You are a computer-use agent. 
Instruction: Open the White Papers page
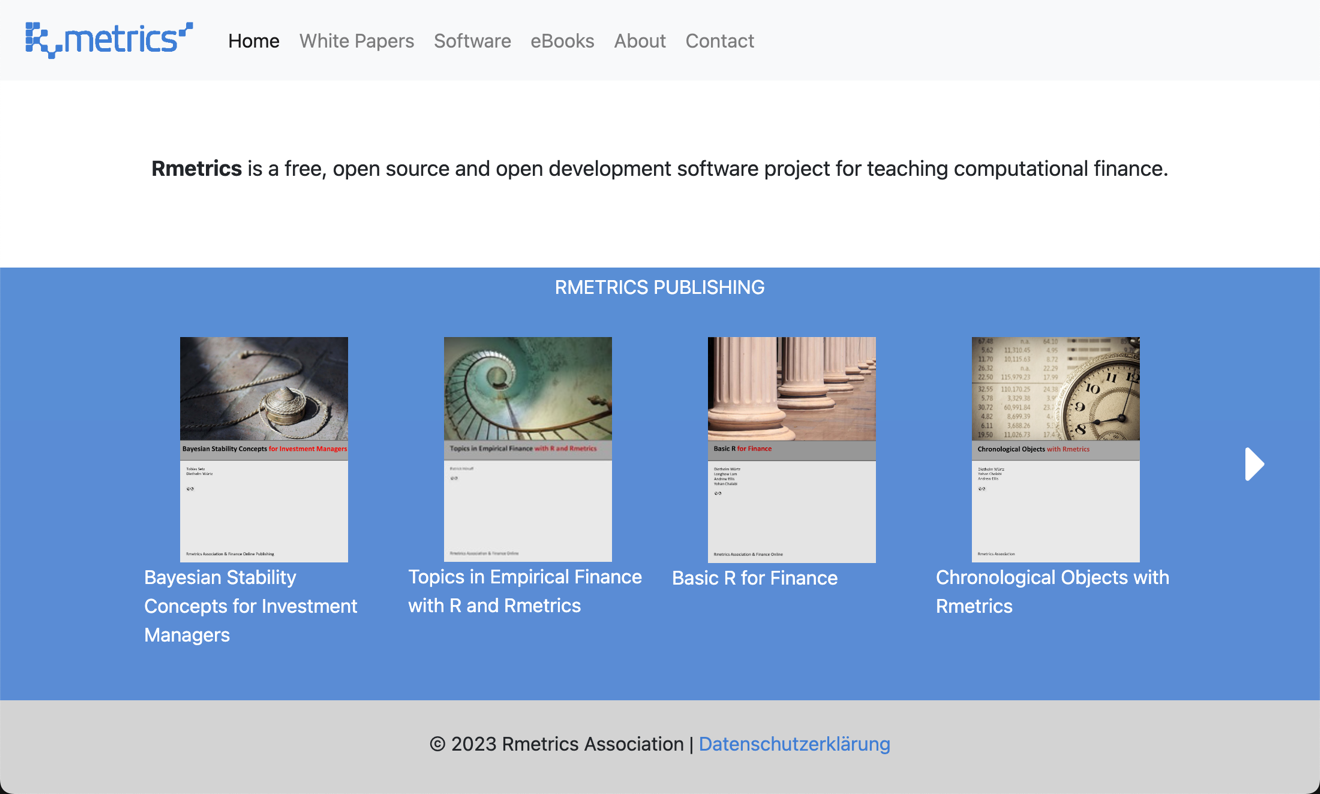pyautogui.click(x=356, y=41)
